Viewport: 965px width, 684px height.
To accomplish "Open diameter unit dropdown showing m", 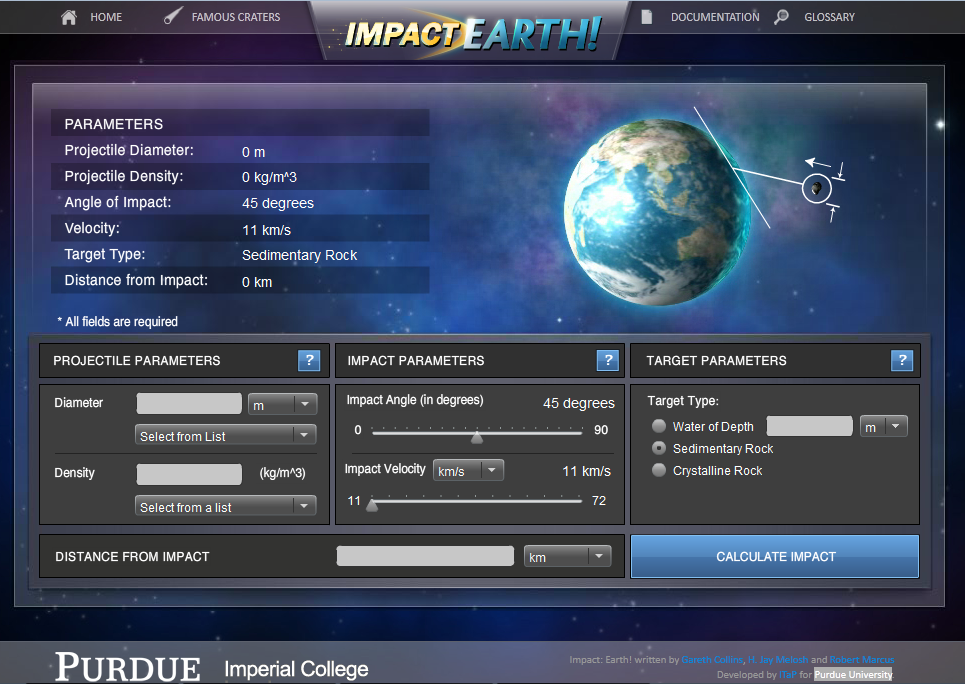I will click(x=282, y=404).
